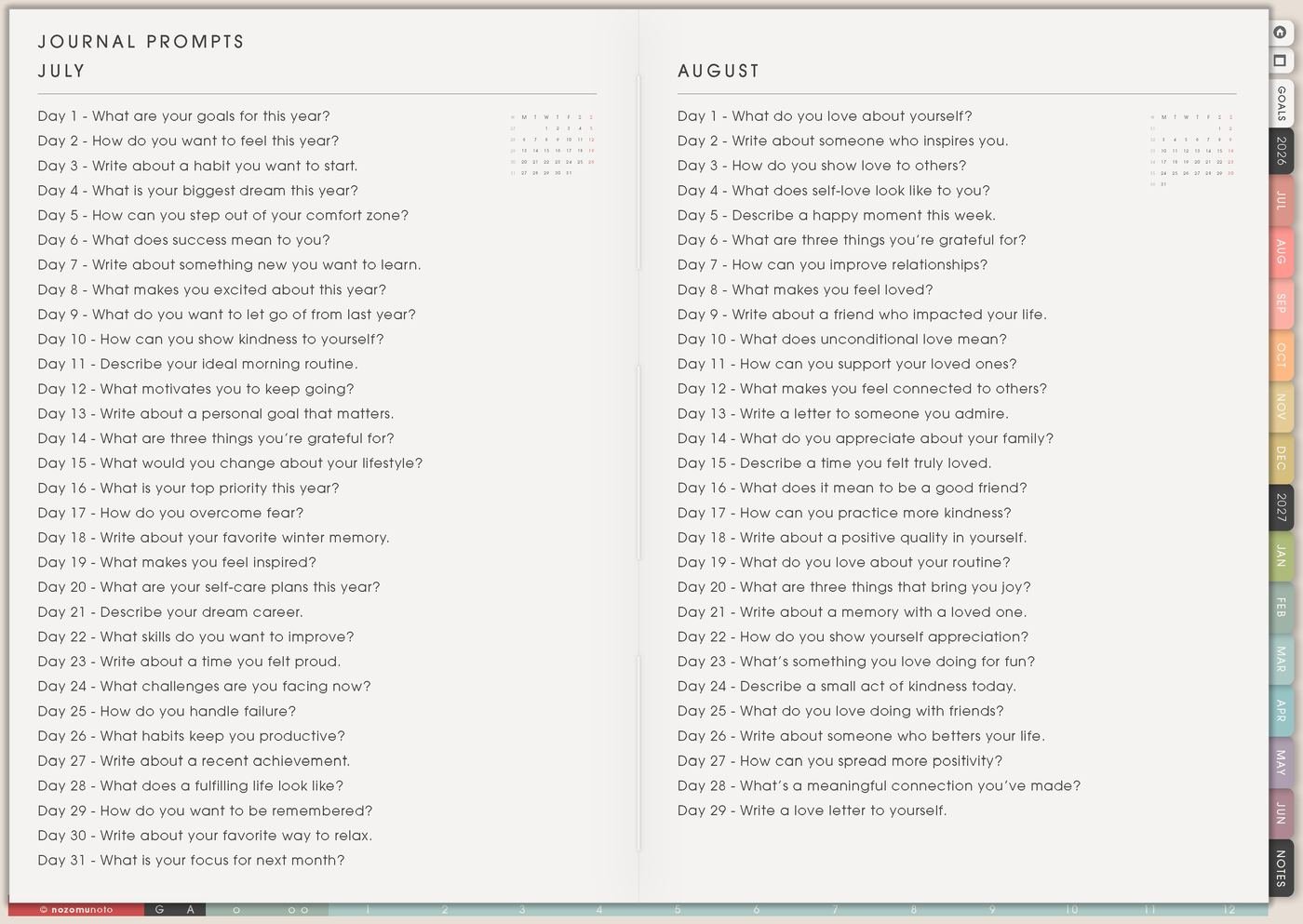Select bottom bar tab numbered 12
The width and height of the screenshot is (1303, 924).
(1229, 910)
